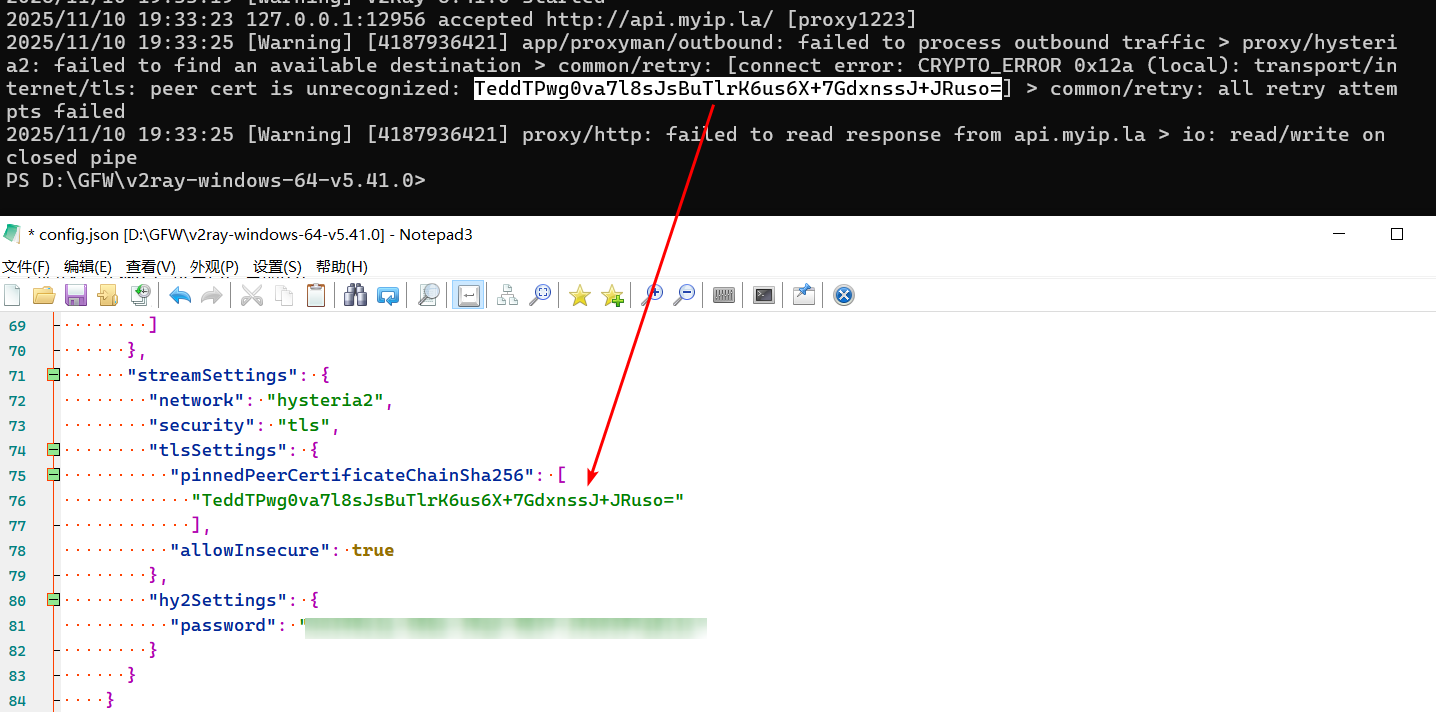Collapse the streamSettings fold on line 71
Screen dimensions: 1436x712
(x=53, y=375)
